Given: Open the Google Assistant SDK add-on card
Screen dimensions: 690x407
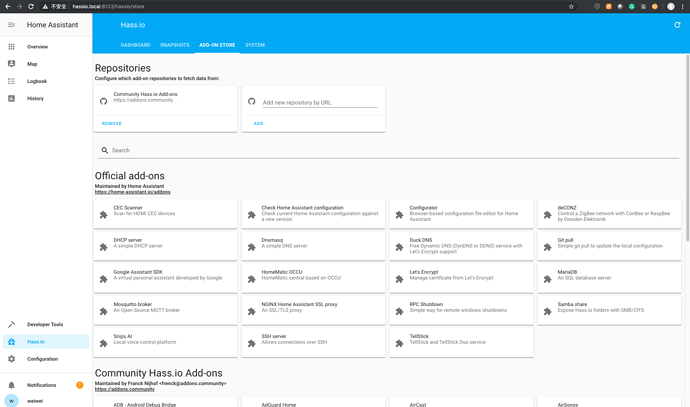Looking at the screenshot, I should (165, 278).
